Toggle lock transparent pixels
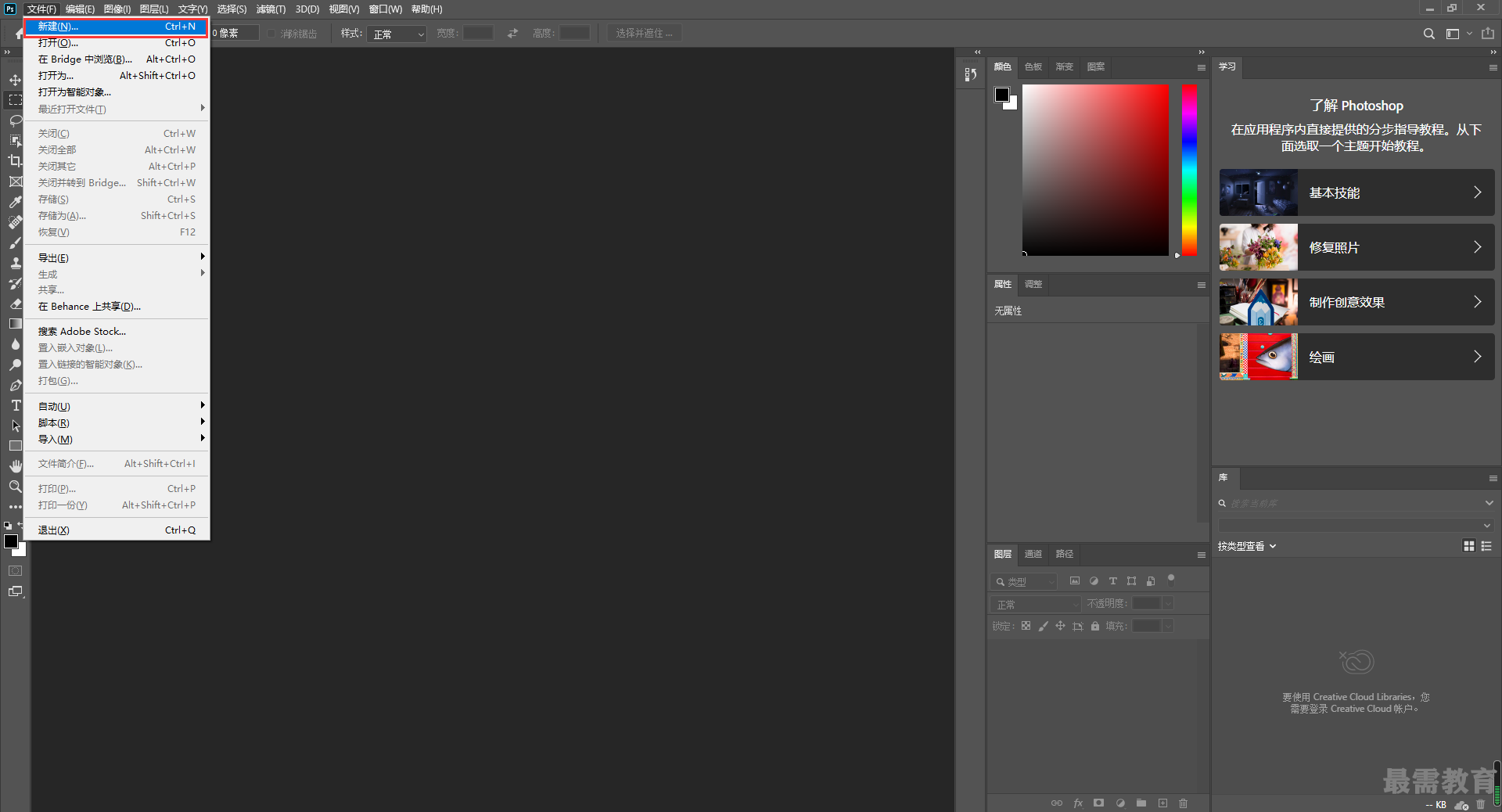This screenshot has height=812, width=1502. click(x=1026, y=626)
